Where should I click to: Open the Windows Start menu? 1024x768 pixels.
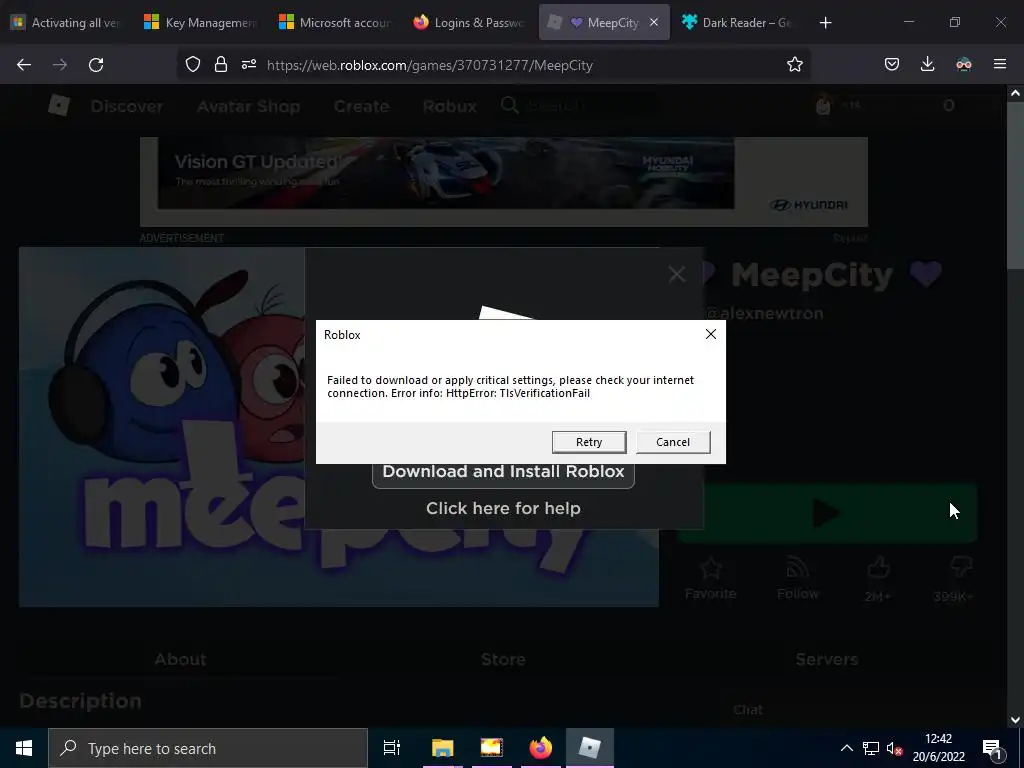click(24, 748)
